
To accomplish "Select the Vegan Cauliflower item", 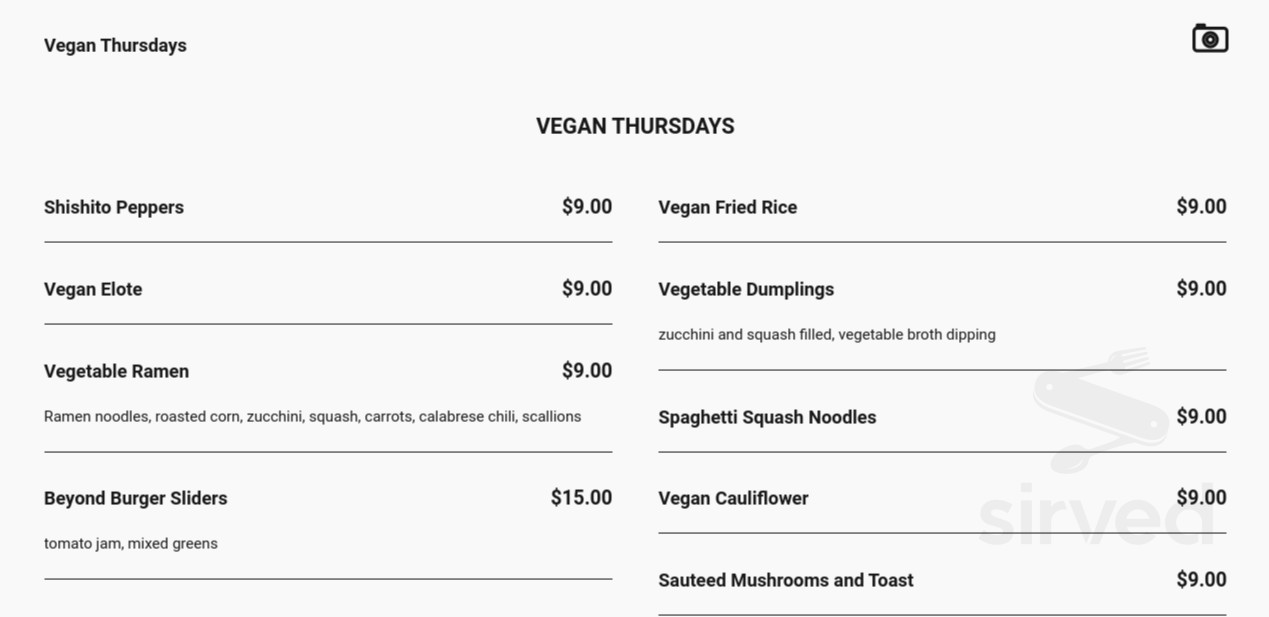I will 733,498.
